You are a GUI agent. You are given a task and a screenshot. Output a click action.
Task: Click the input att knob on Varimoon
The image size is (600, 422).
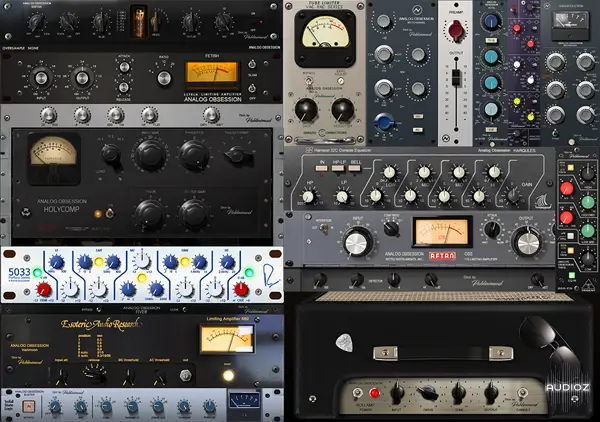click(61, 376)
